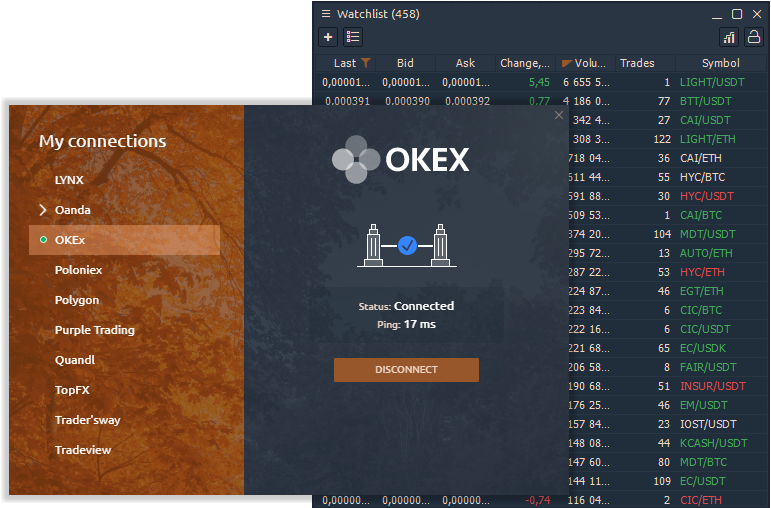Toggle the Watchlist lock icon
The height and width of the screenshot is (508, 771).
[753, 37]
